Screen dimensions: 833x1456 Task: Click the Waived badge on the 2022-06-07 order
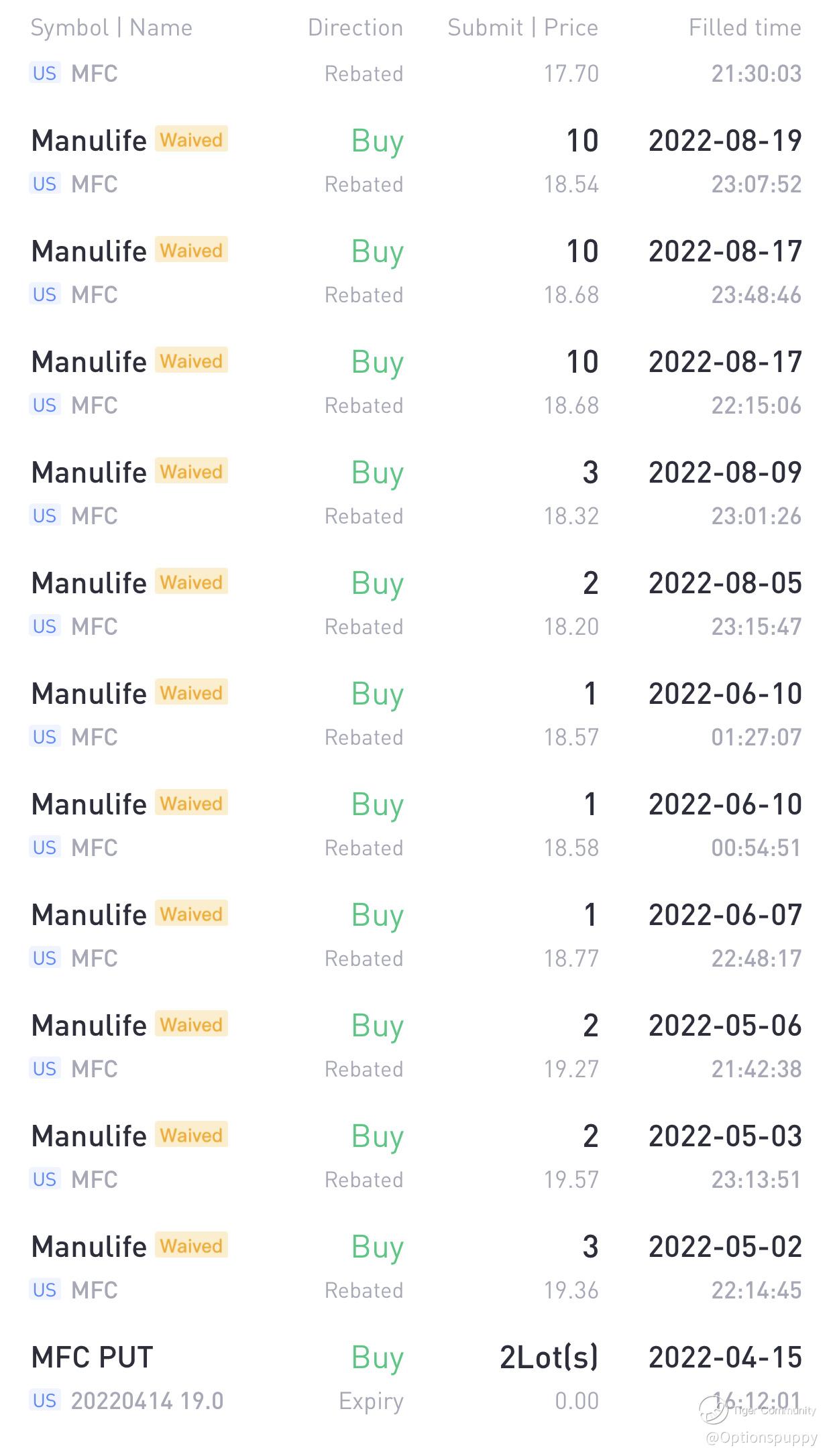191,914
